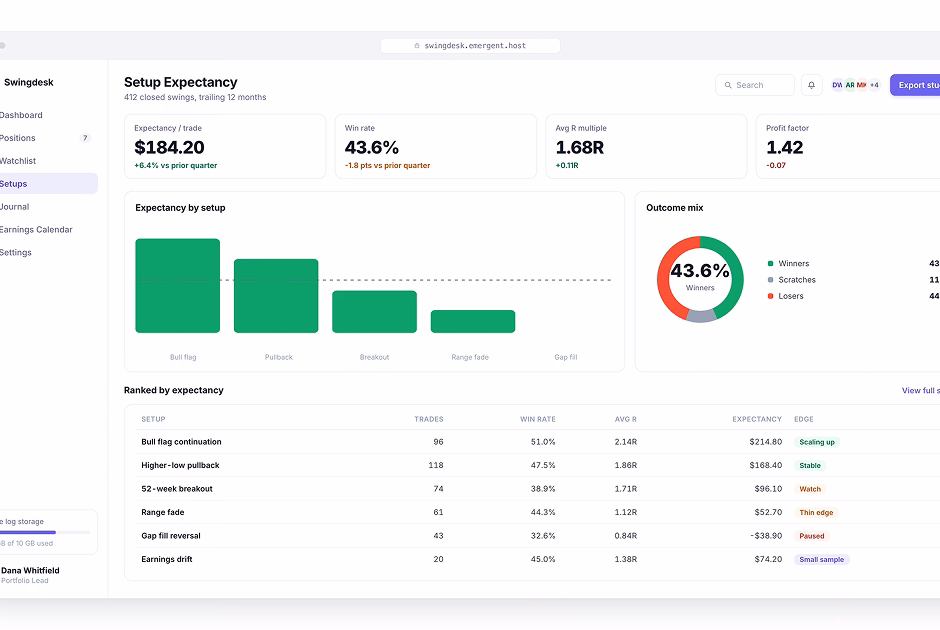Click the Small sample edge tag
940x630 pixels.
click(x=821, y=559)
